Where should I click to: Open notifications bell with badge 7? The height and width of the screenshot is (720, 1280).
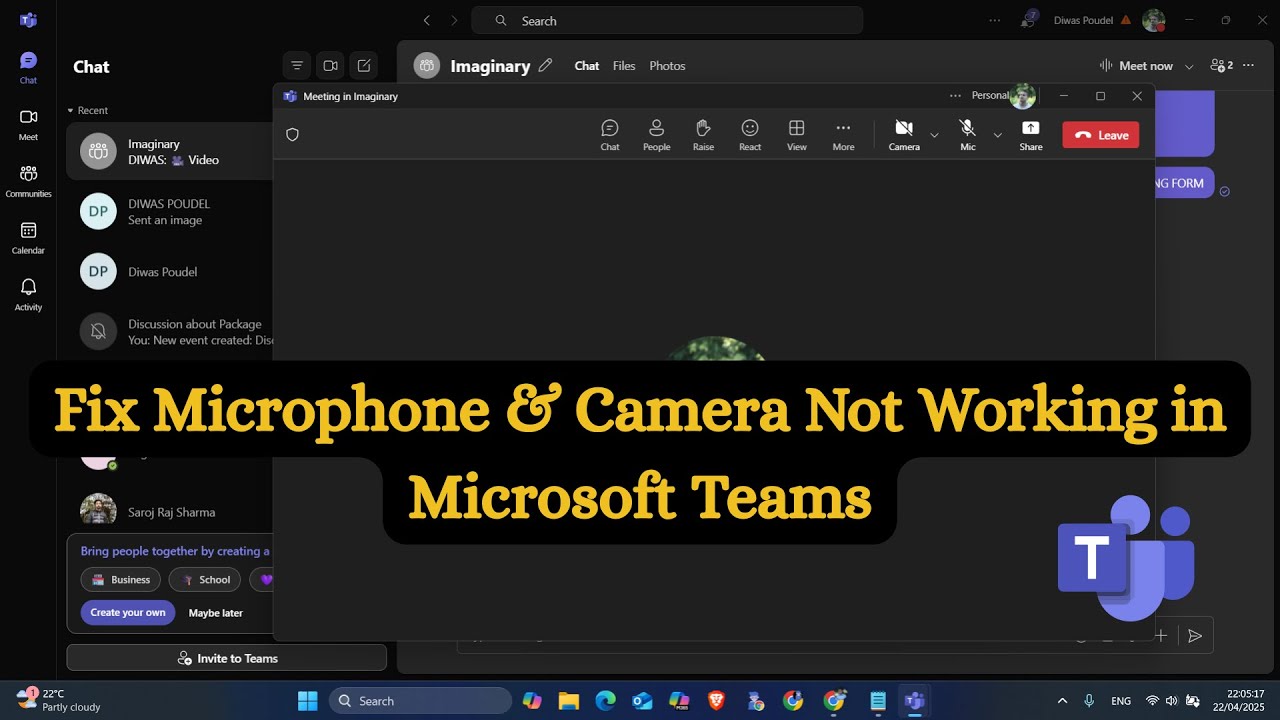pos(1028,19)
